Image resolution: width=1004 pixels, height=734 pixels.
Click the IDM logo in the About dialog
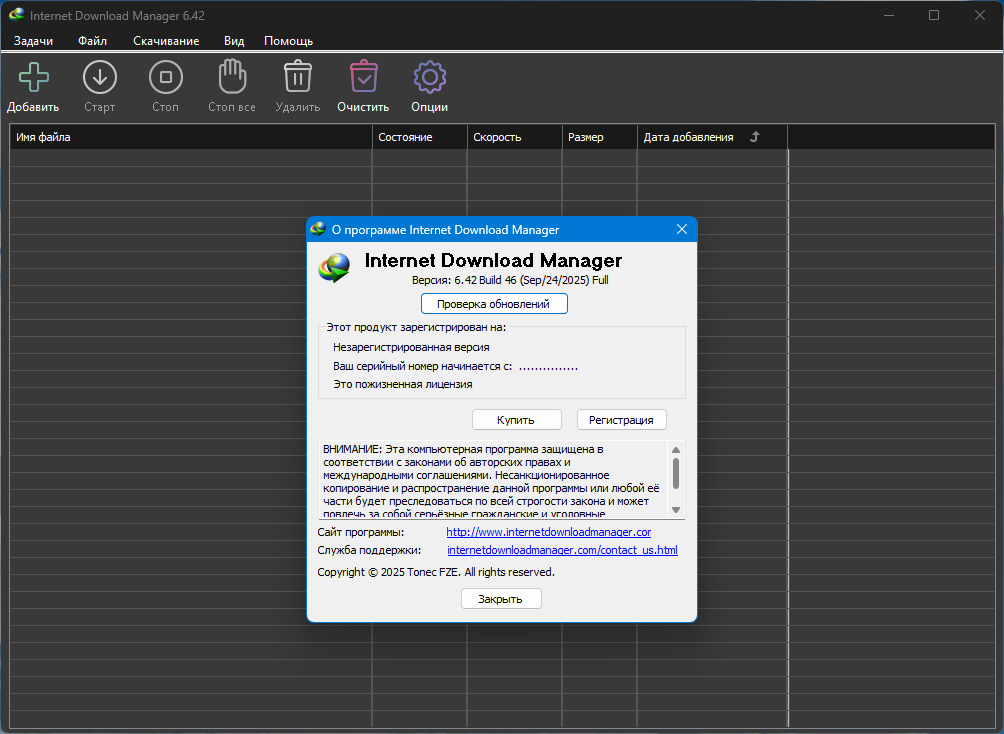[335, 267]
